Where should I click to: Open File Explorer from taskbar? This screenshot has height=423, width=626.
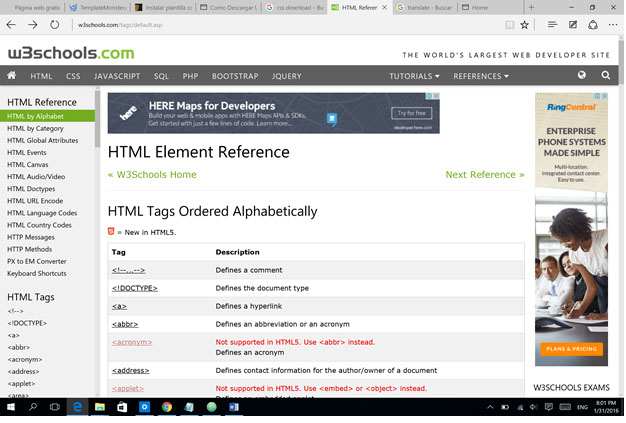coord(99,407)
